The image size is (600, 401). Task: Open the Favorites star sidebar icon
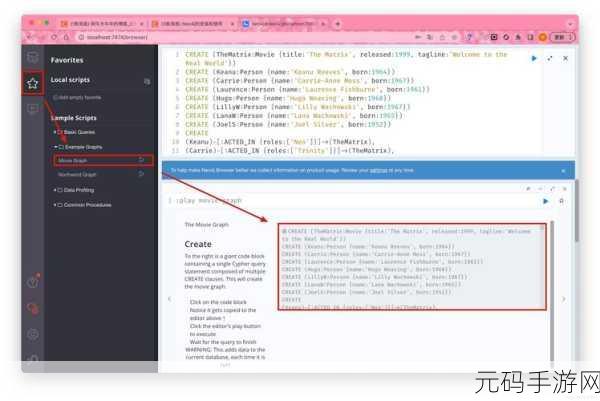click(x=33, y=83)
